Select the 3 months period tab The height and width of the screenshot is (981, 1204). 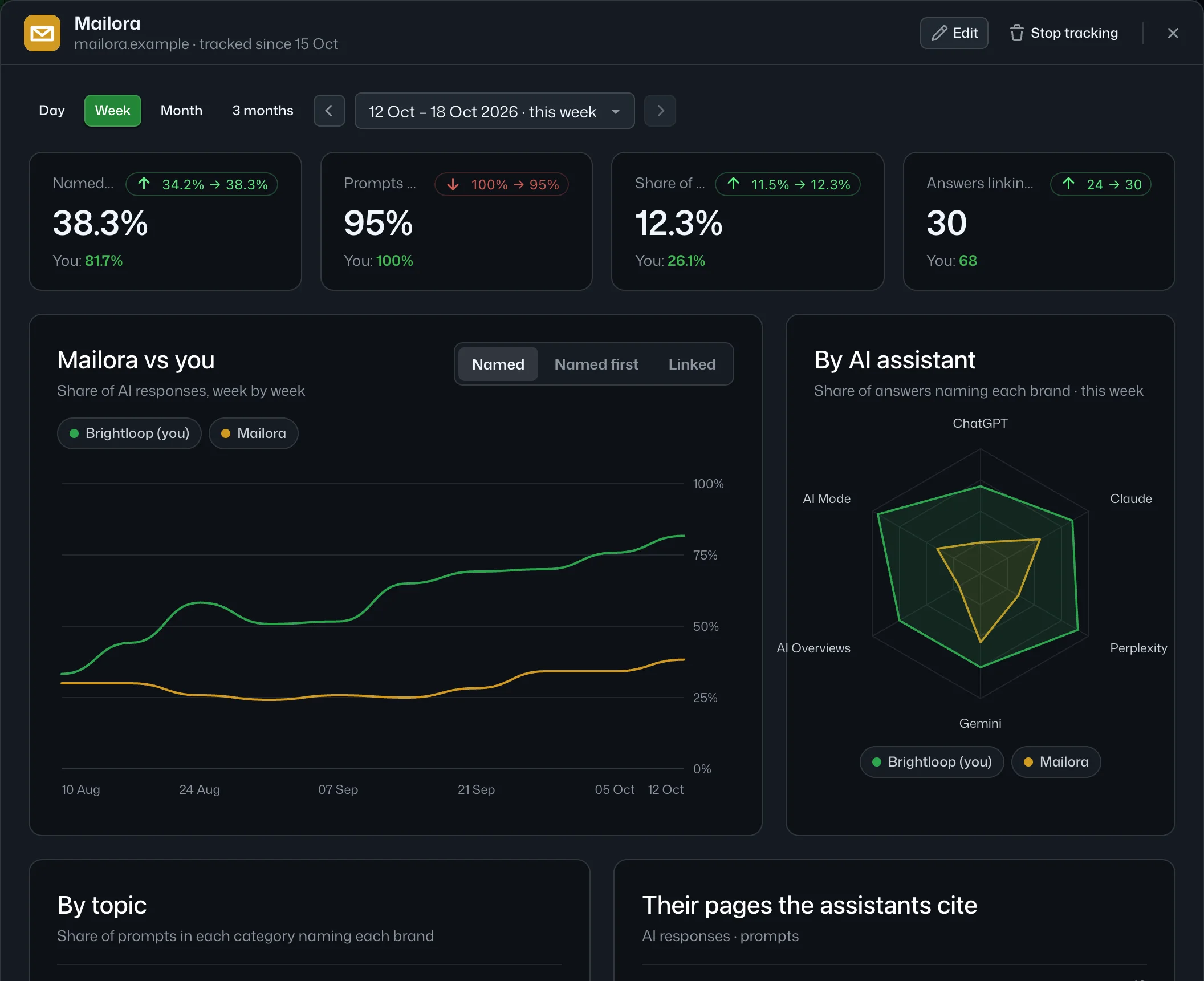tap(263, 111)
